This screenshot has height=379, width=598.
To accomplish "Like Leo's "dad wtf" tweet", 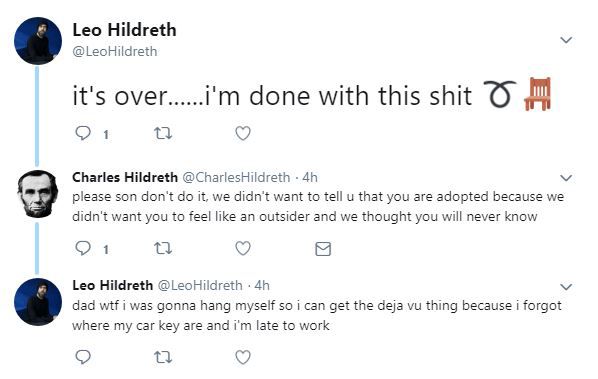I will [243, 357].
